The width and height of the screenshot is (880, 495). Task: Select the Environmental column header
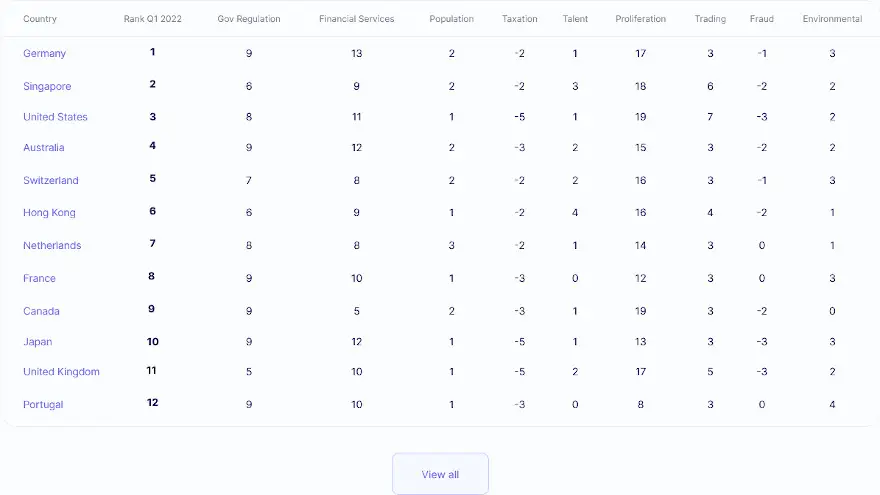832,19
